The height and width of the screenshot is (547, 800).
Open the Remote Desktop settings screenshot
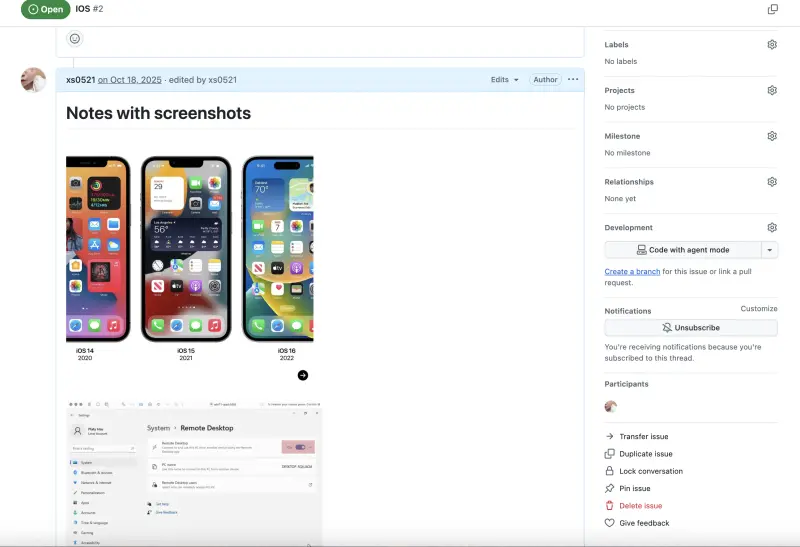(x=194, y=468)
